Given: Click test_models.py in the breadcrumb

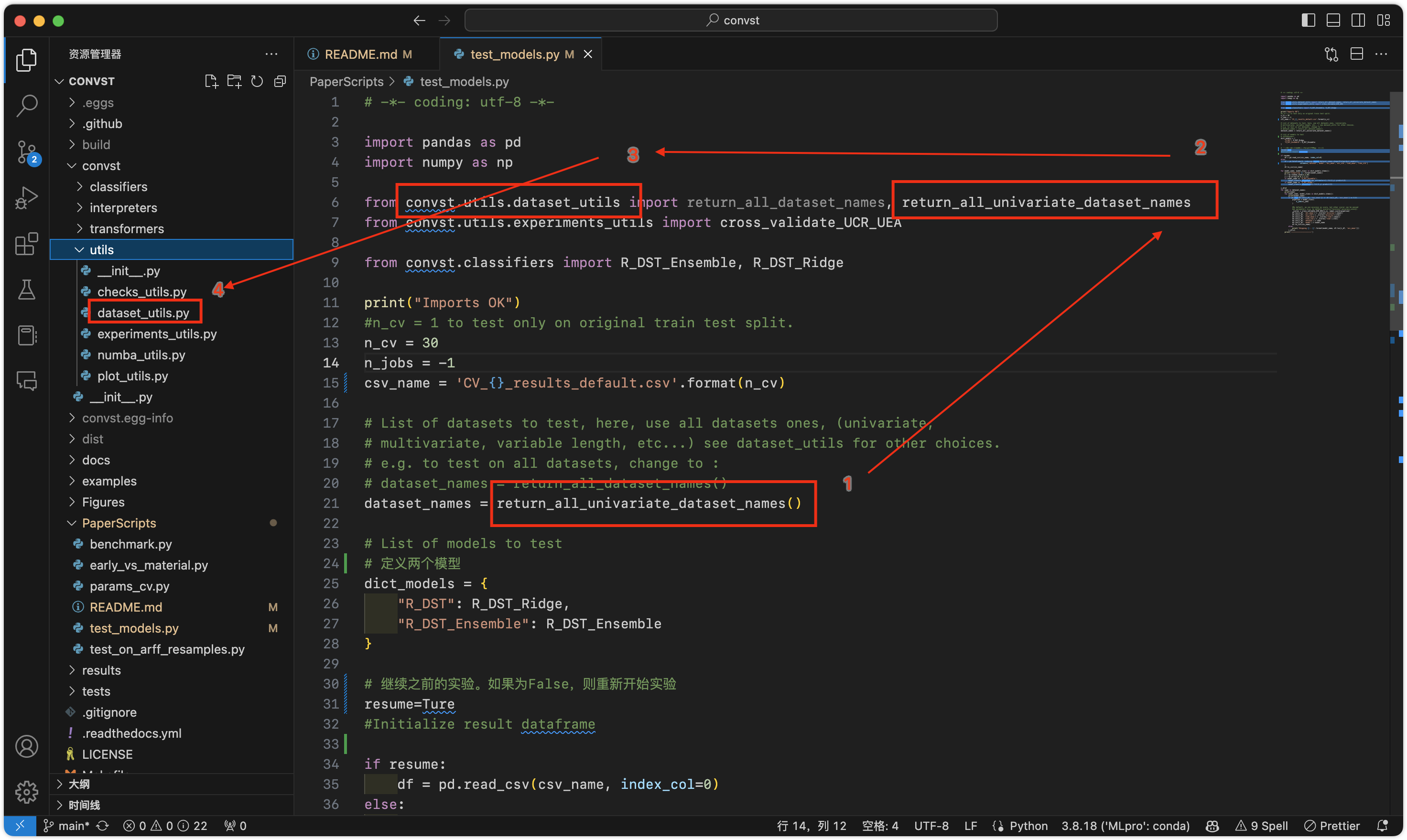Looking at the screenshot, I should [x=464, y=82].
